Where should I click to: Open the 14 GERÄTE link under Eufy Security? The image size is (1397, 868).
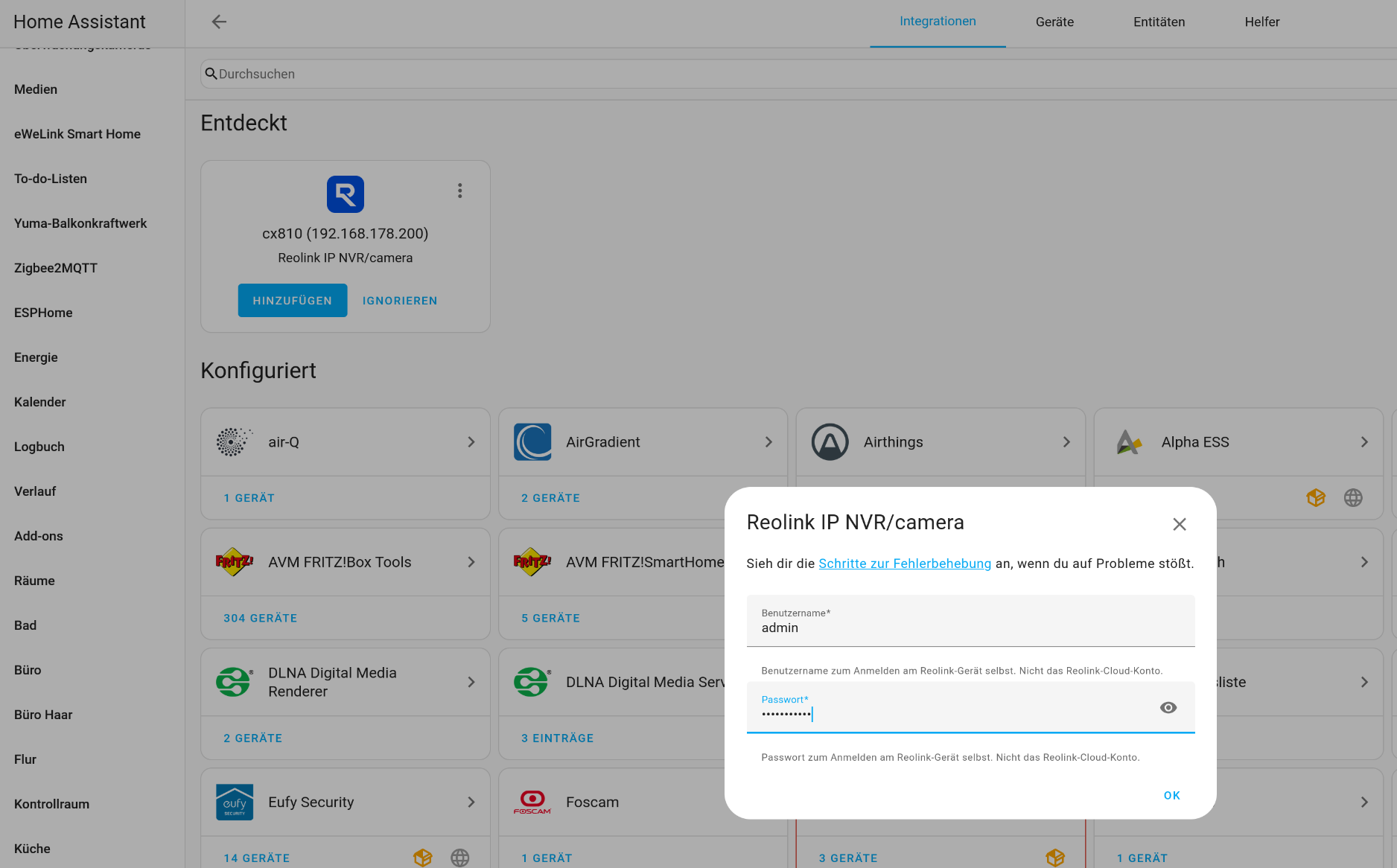point(257,858)
